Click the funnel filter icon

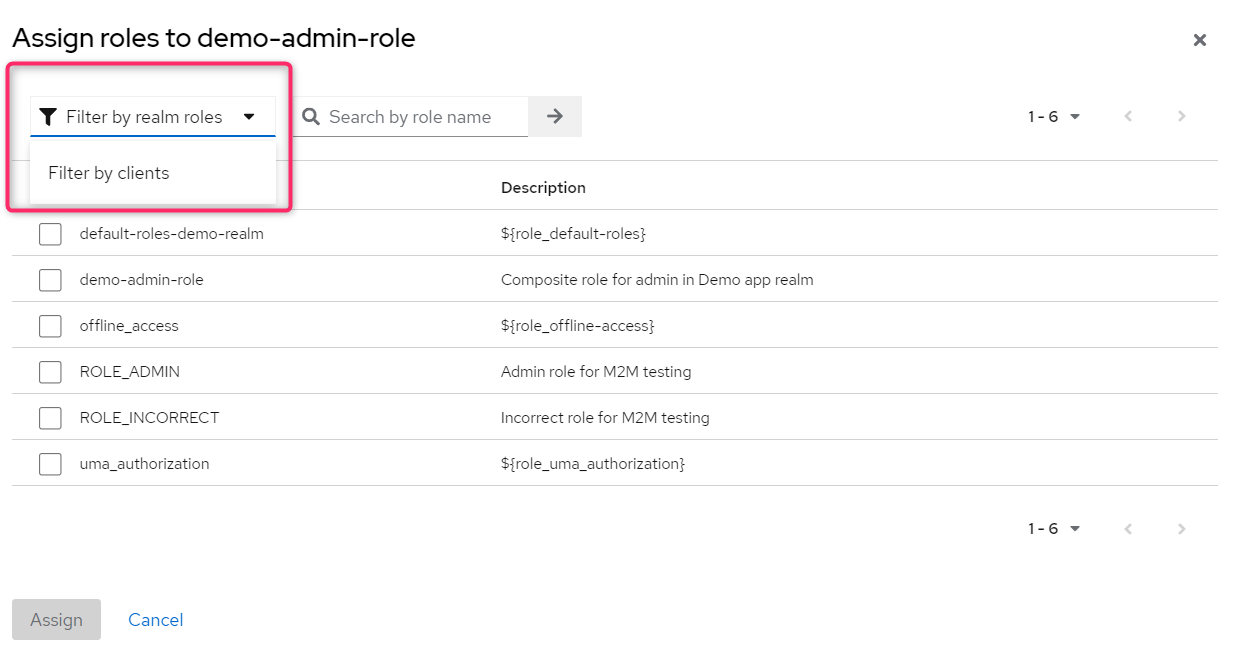48,117
